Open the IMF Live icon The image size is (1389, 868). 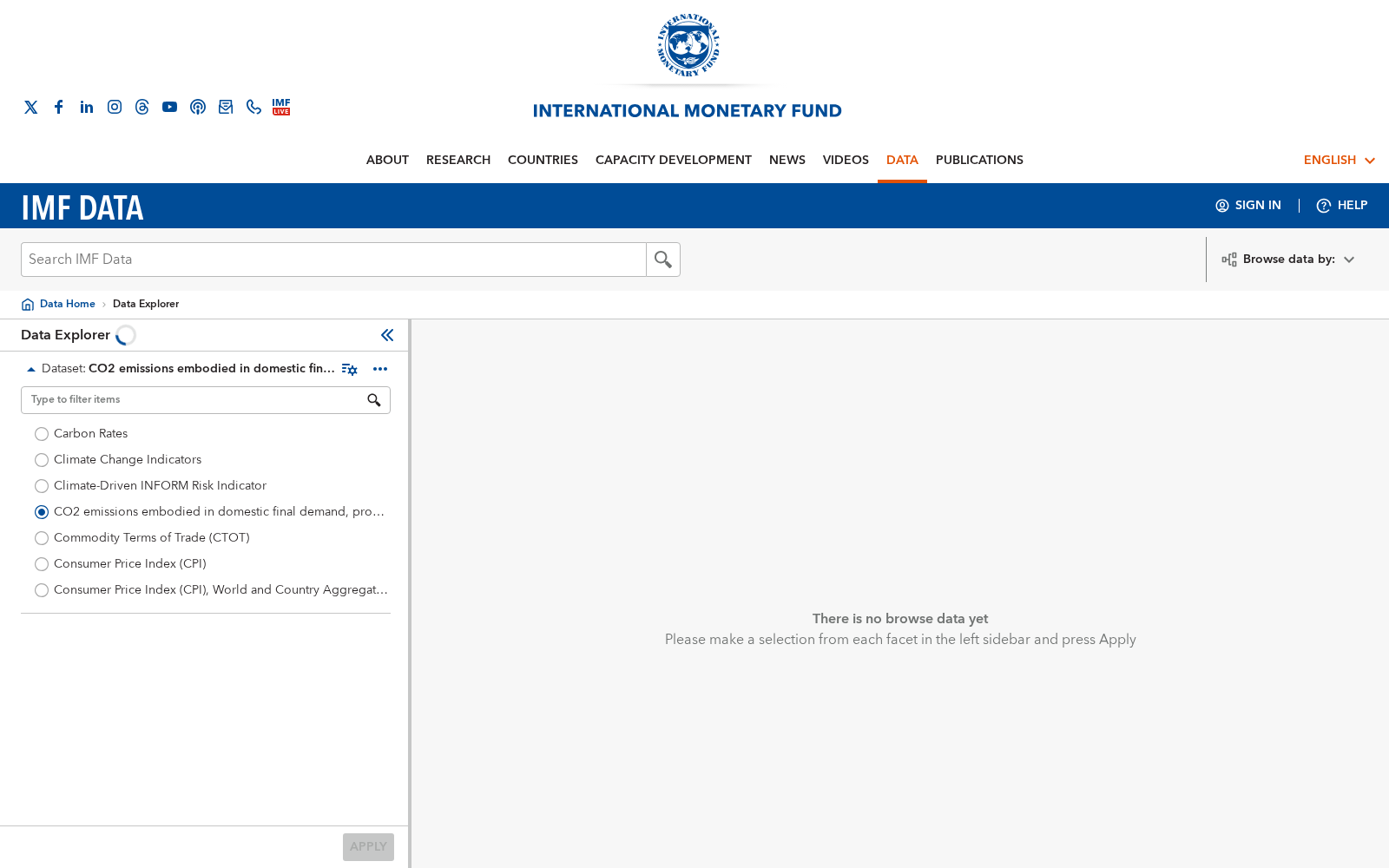point(281,107)
